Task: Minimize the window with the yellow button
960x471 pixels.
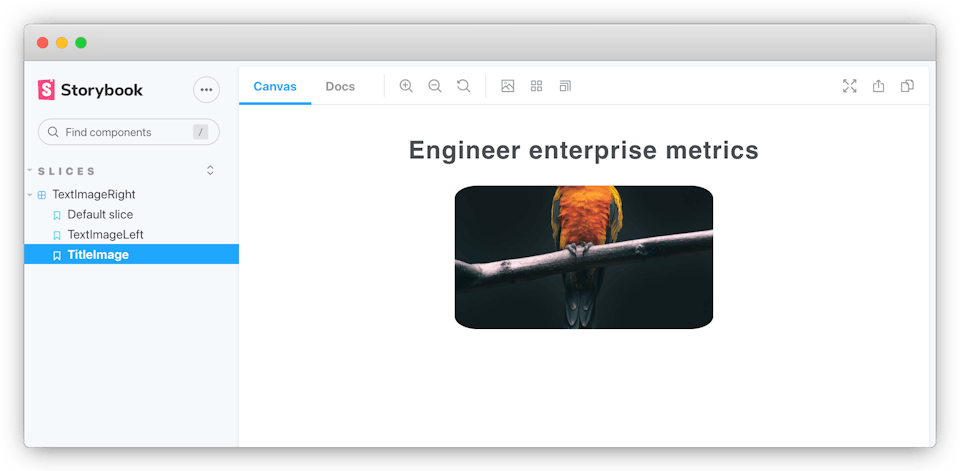Action: pyautogui.click(x=62, y=43)
